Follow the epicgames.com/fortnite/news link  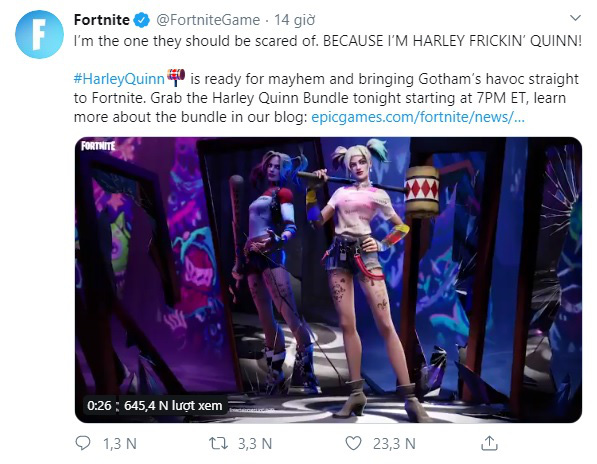(x=418, y=117)
